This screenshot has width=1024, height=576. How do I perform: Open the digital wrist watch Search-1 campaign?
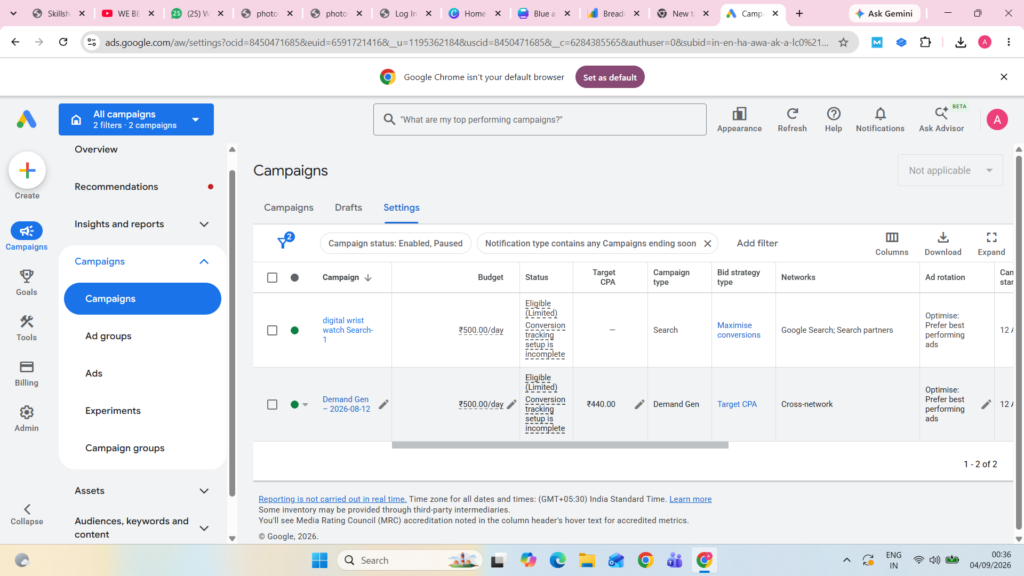point(347,330)
